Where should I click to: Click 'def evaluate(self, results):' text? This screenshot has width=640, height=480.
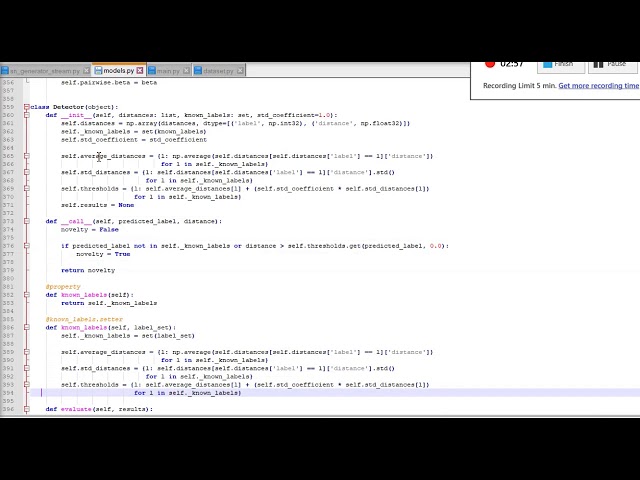99,409
